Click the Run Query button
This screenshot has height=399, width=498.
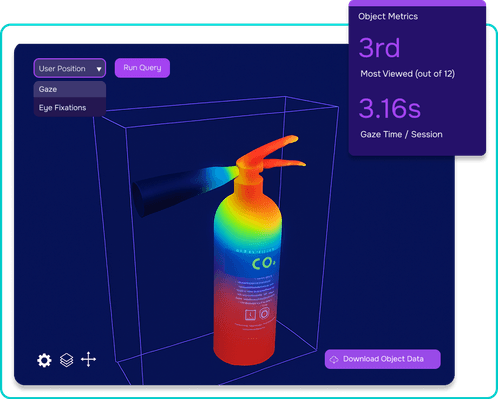click(142, 68)
